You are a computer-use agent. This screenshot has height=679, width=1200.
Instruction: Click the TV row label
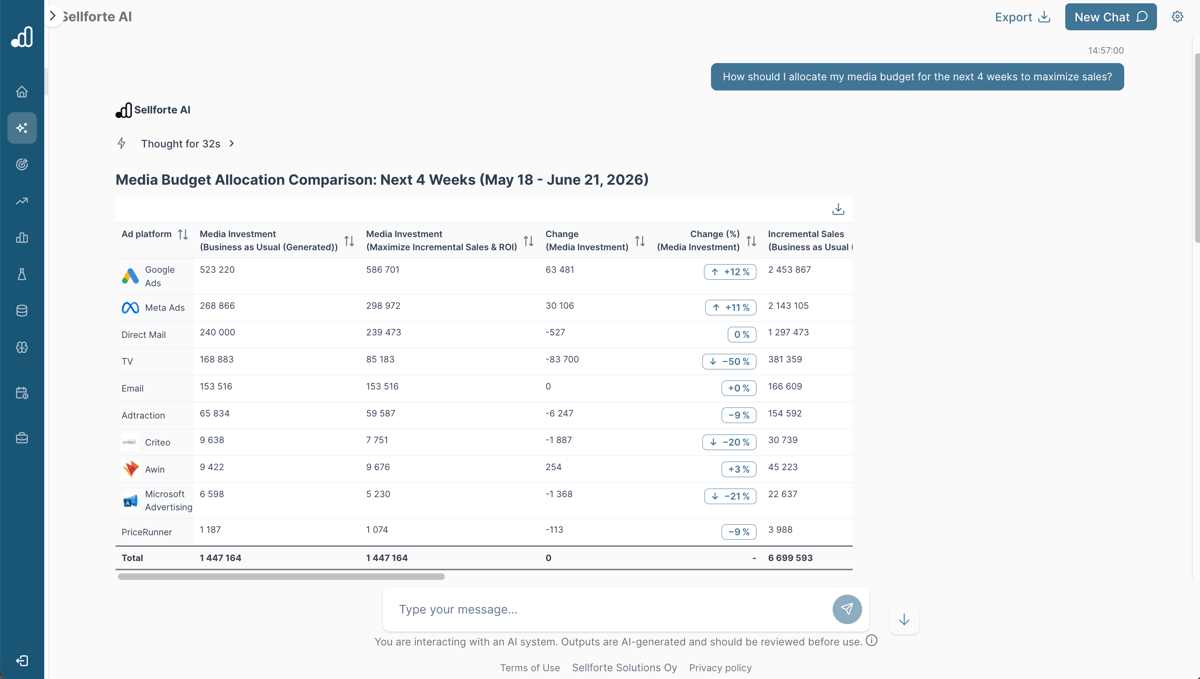click(127, 362)
